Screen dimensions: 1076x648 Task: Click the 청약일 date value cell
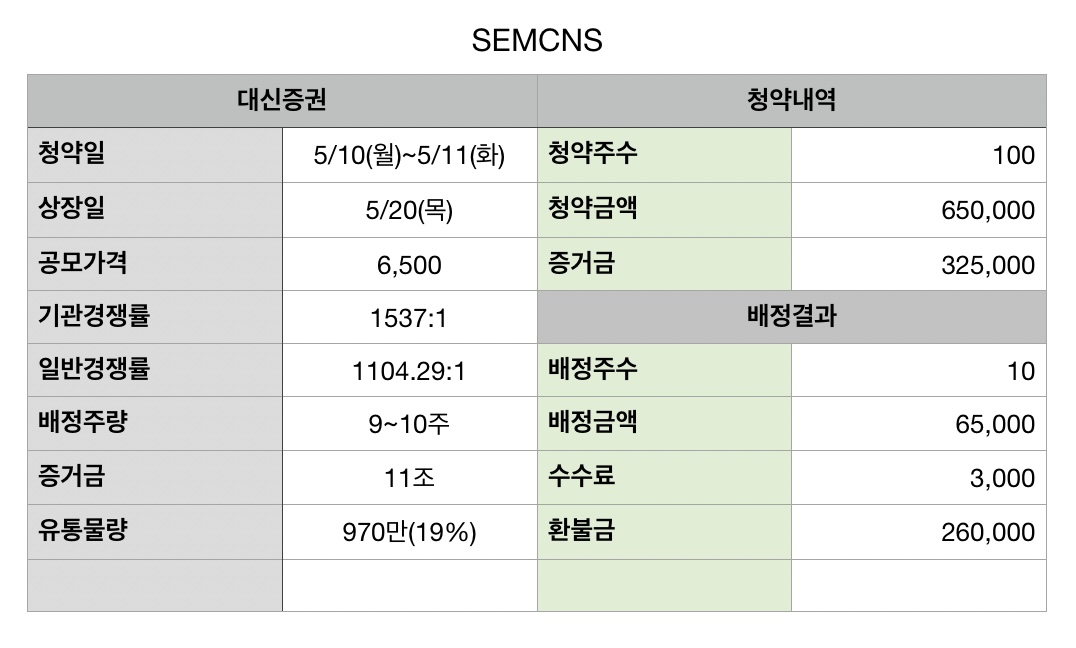[410, 155]
